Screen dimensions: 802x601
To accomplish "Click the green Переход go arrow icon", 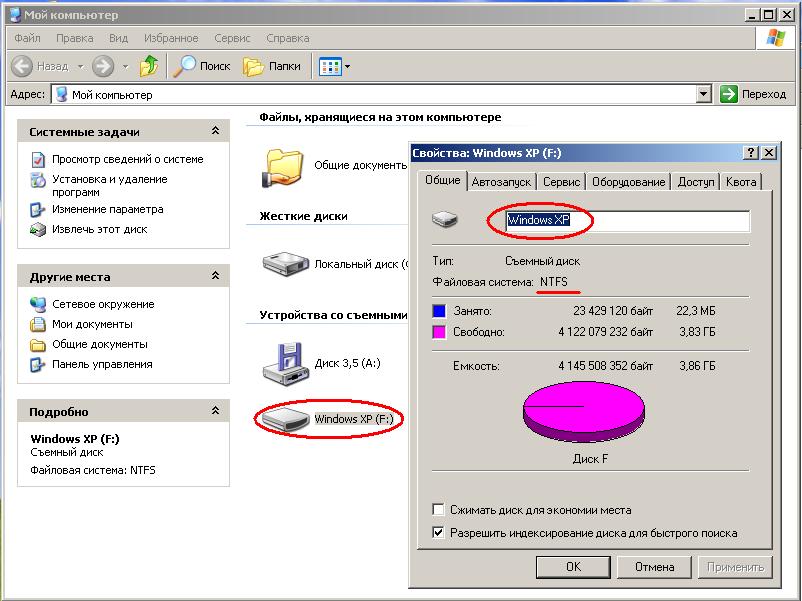I will pyautogui.click(x=728, y=94).
